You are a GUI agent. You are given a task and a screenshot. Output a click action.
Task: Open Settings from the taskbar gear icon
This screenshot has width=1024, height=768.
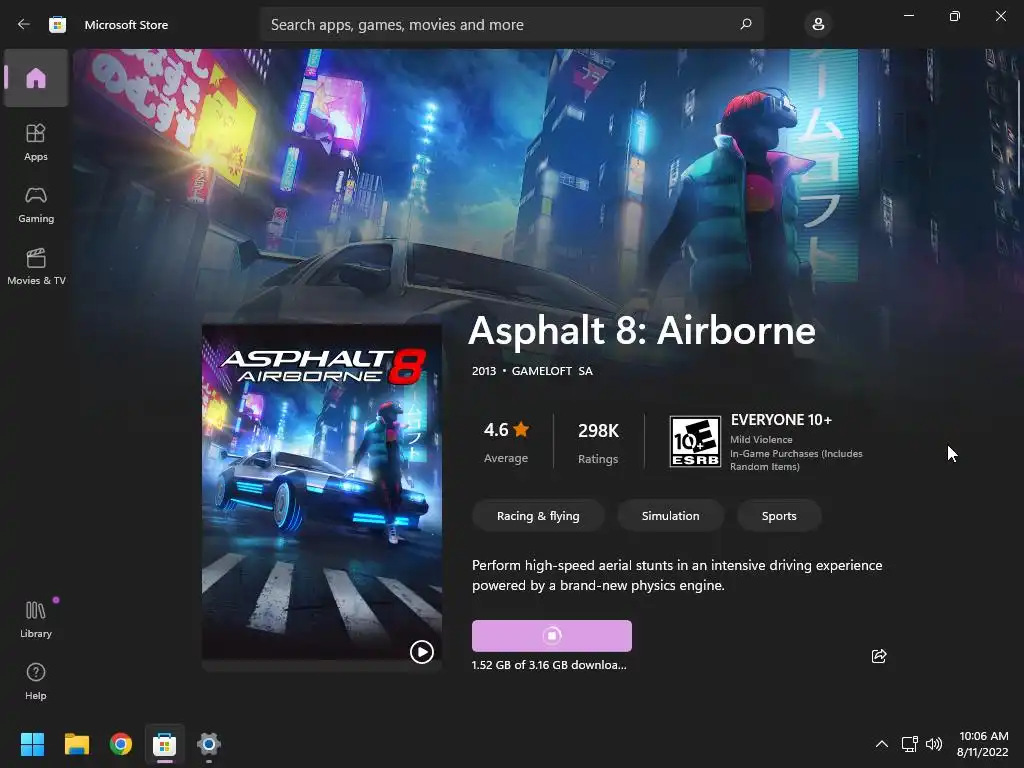coord(208,744)
